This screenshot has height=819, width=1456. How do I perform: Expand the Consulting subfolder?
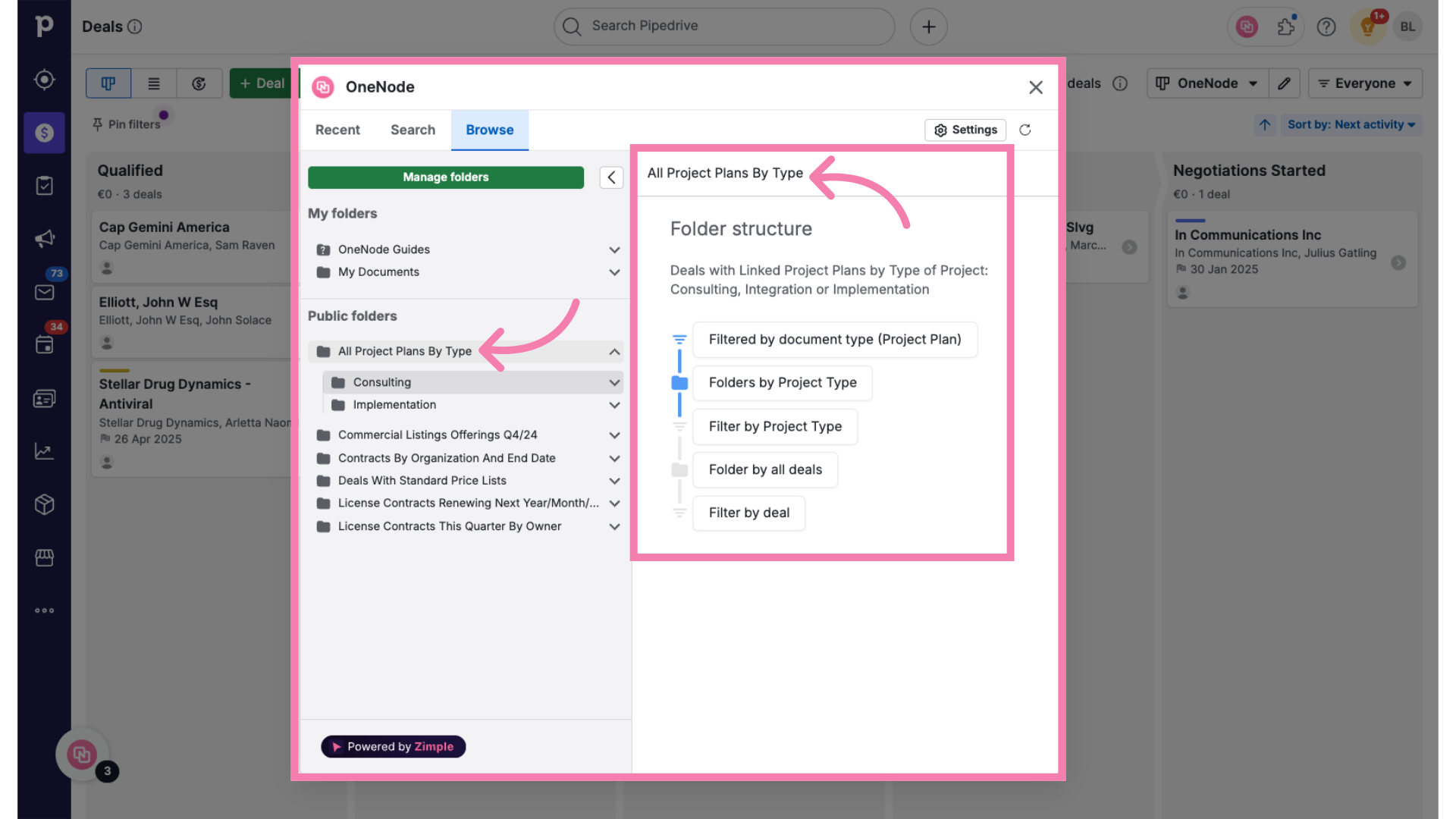(613, 382)
